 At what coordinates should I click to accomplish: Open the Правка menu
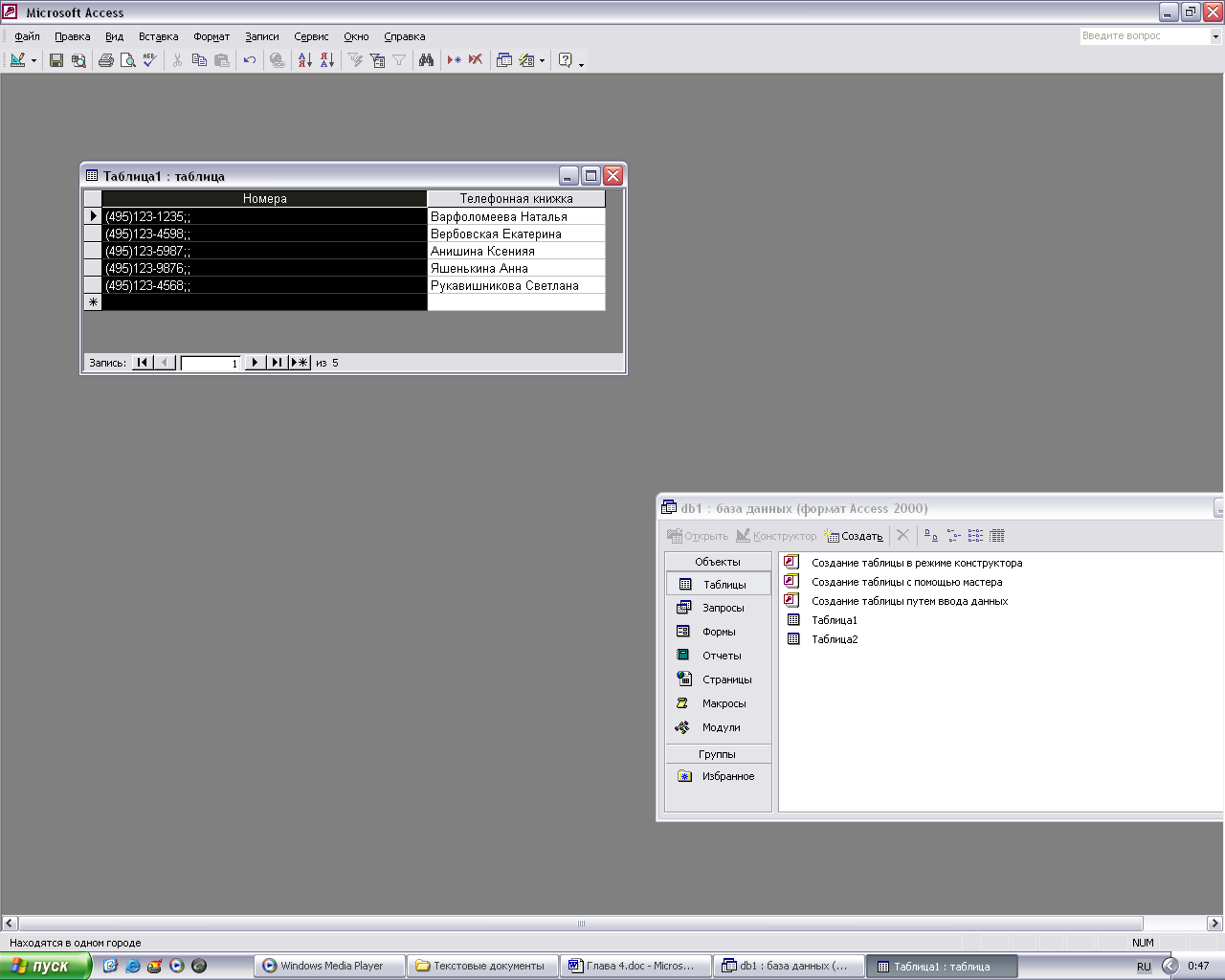[x=73, y=36]
